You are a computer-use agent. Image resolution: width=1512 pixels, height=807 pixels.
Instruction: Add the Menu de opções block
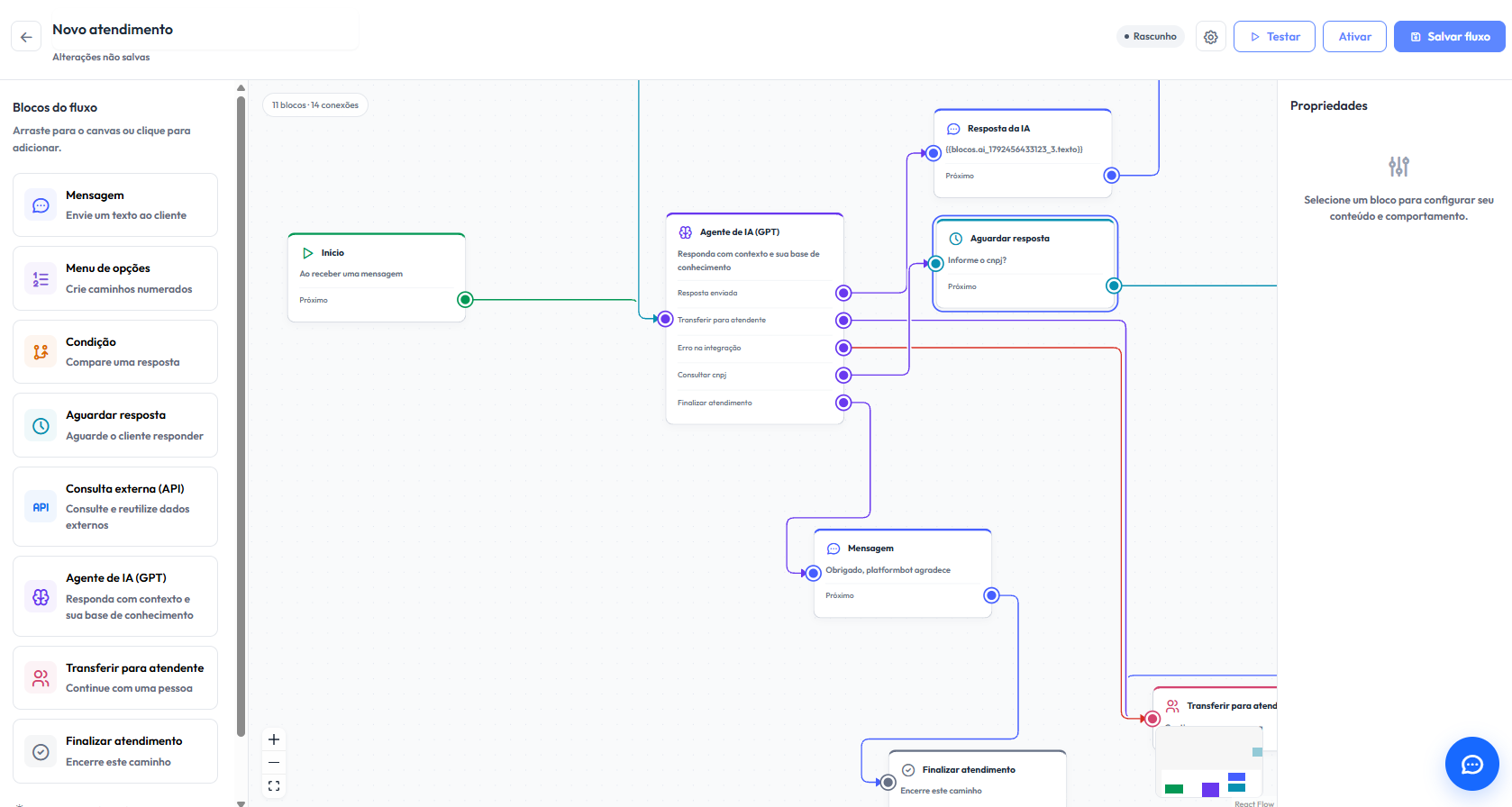(x=115, y=278)
